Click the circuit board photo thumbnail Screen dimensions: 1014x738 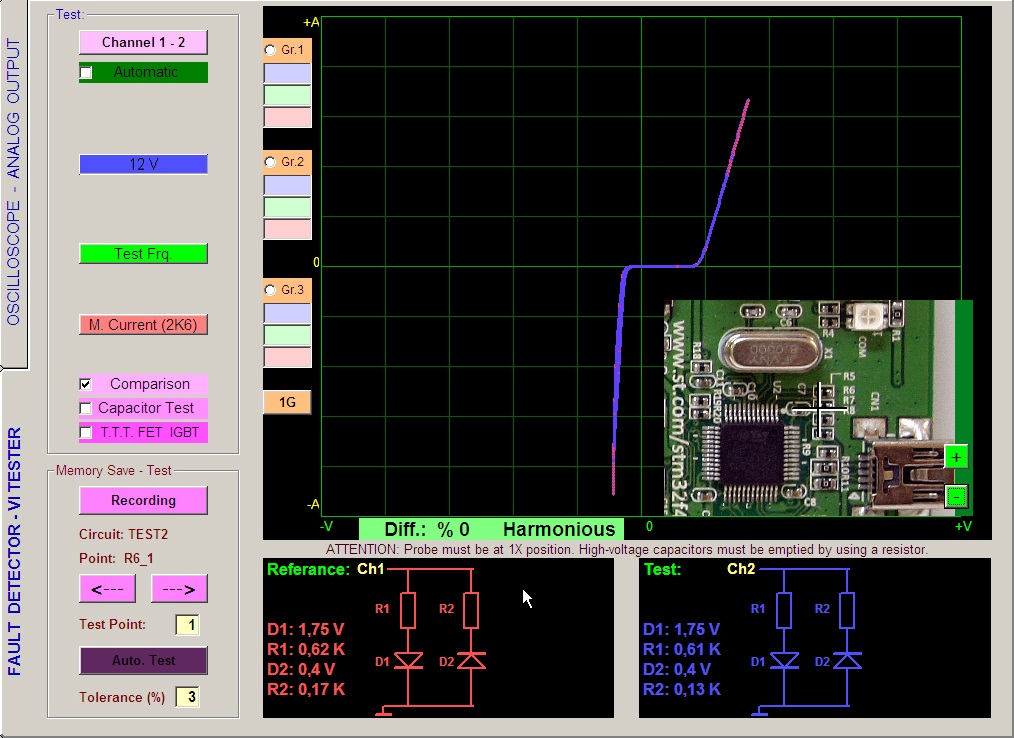click(x=800, y=405)
